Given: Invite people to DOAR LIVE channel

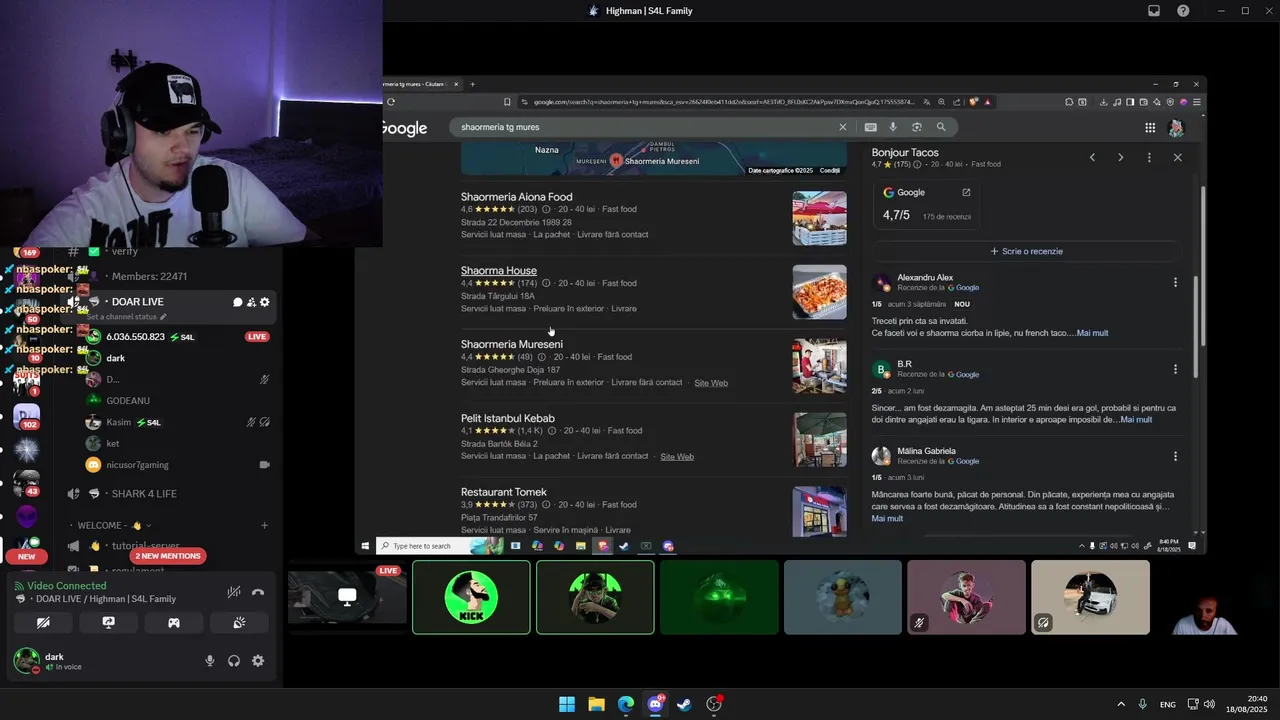Looking at the screenshot, I should tap(251, 302).
